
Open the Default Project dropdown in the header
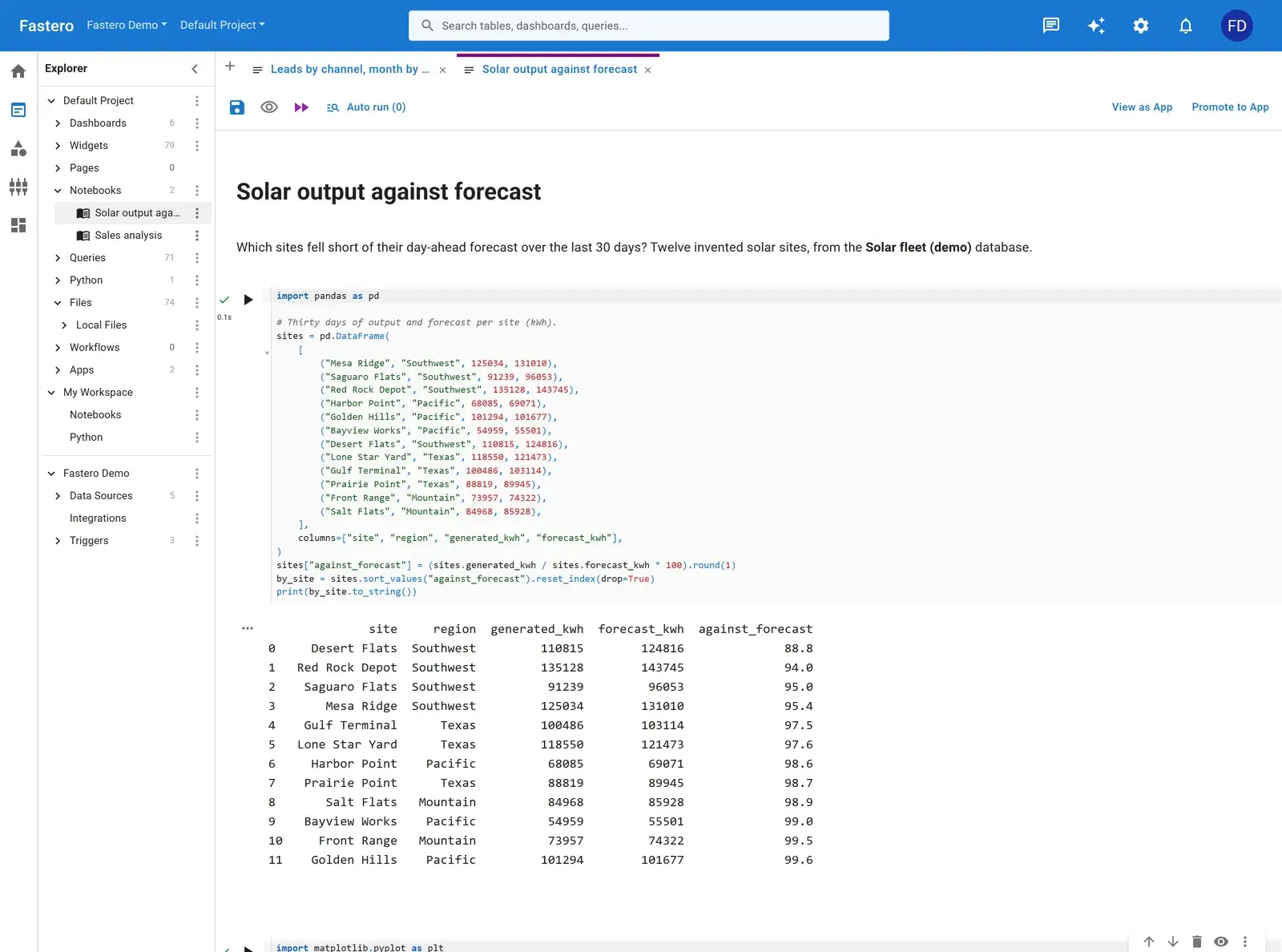click(222, 25)
